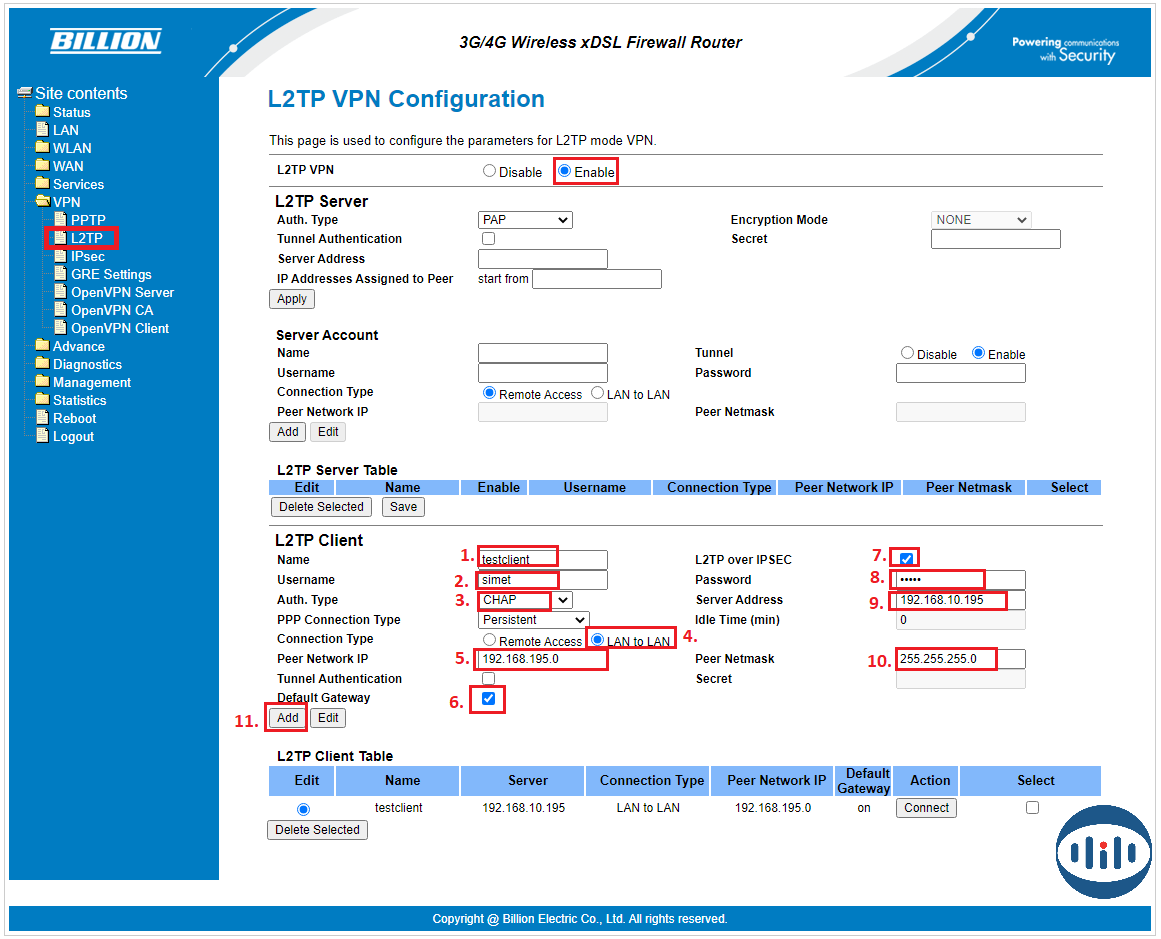This screenshot has height=939, width=1161.
Task: Click the Connect button for testclient
Action: coord(926,808)
